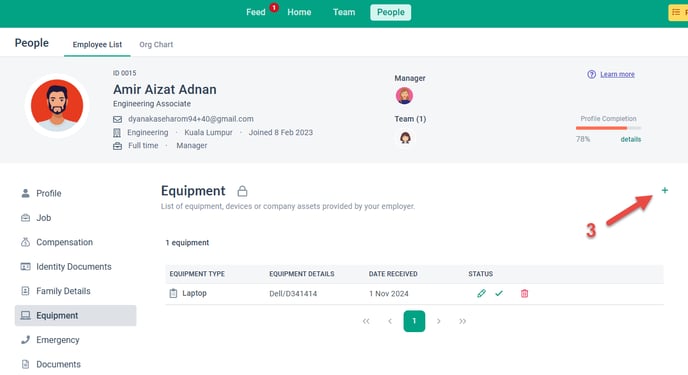This screenshot has height=375, width=688.
Task: Edit the Laptop entry with pencil icon
Action: point(481,293)
